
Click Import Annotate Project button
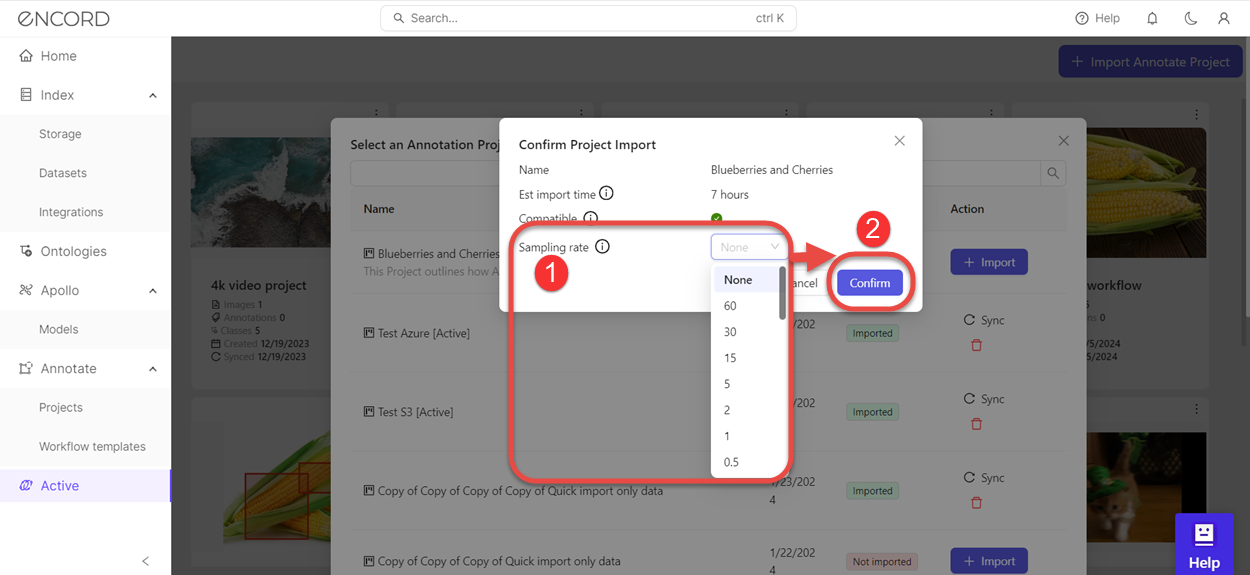(x=1149, y=61)
